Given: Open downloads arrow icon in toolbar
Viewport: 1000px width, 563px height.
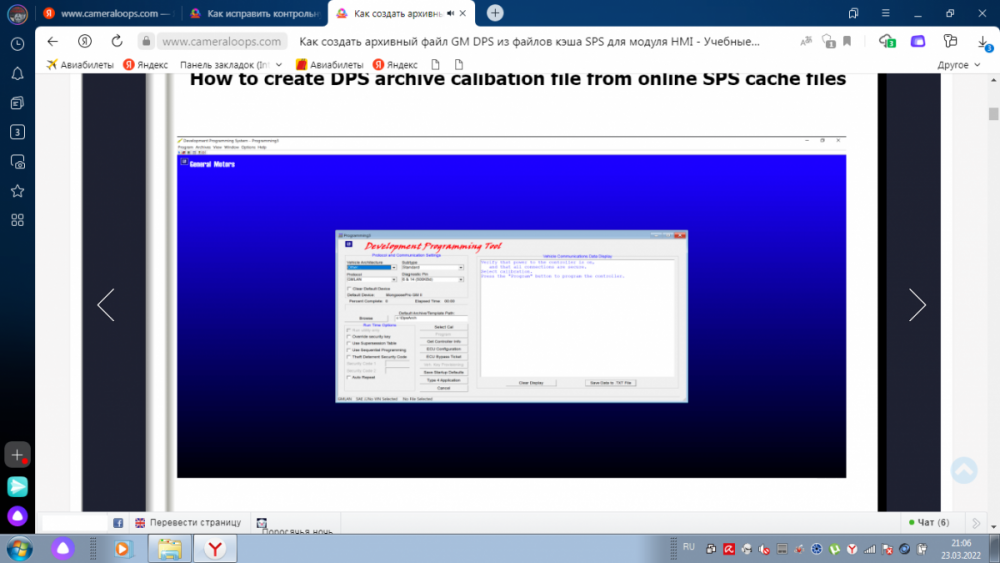Looking at the screenshot, I should (983, 41).
